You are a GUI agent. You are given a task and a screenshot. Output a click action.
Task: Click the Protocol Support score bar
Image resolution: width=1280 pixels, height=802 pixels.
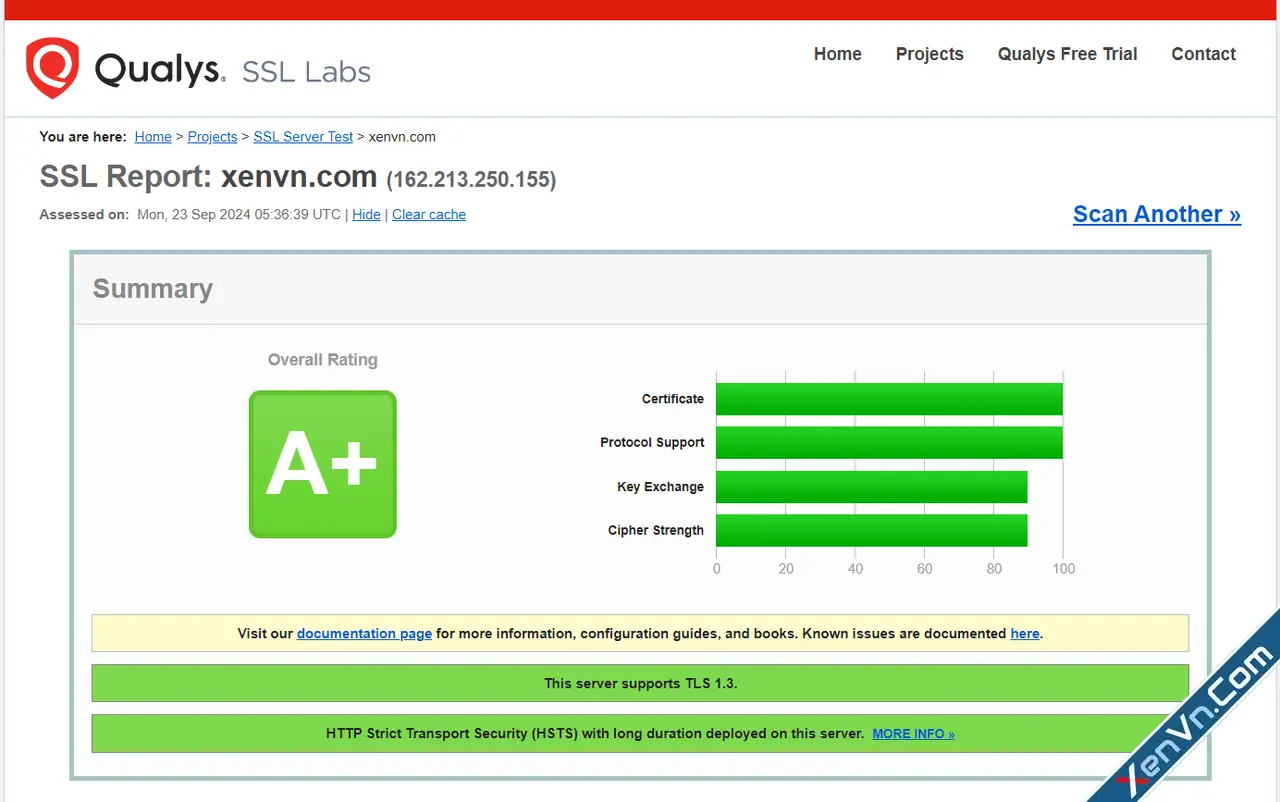889,442
